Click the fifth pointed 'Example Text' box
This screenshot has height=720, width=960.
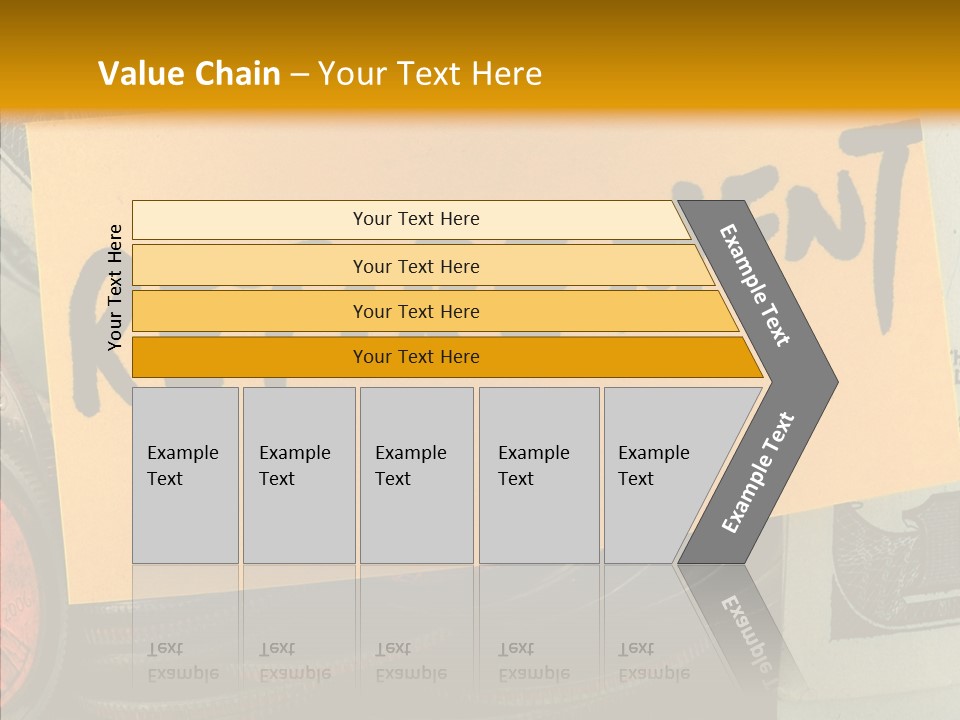(x=660, y=475)
